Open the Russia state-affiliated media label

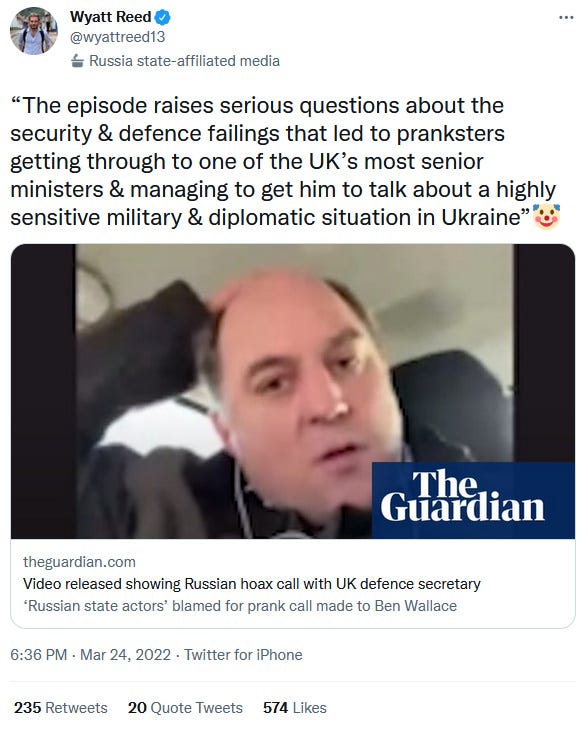184,61
